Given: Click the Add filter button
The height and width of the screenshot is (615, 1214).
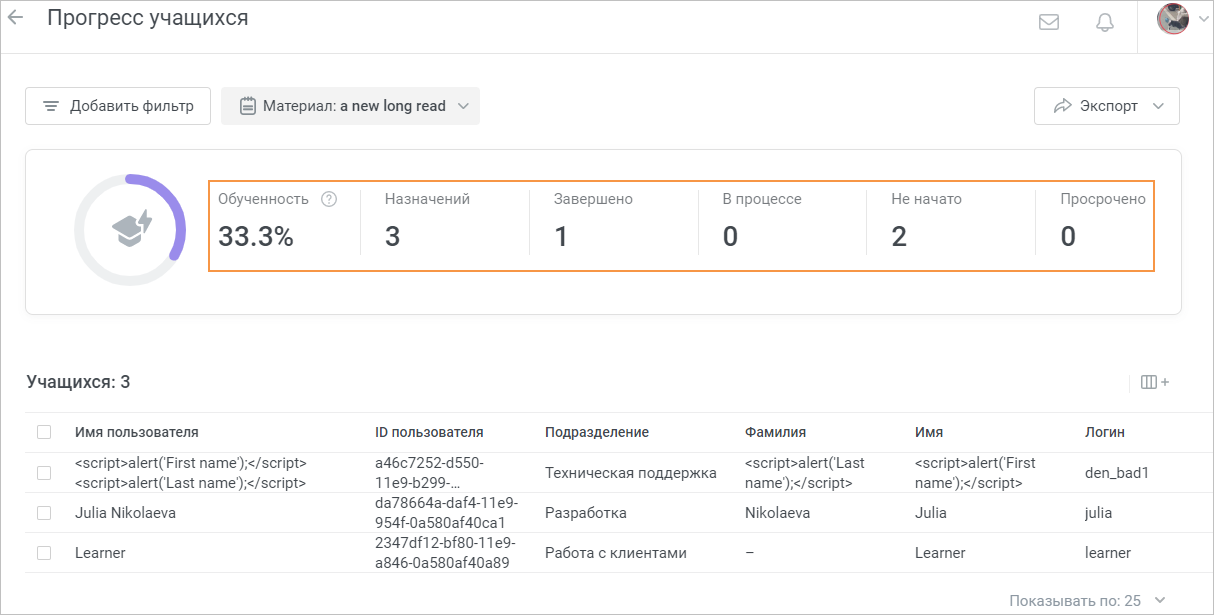Looking at the screenshot, I should 118,106.
